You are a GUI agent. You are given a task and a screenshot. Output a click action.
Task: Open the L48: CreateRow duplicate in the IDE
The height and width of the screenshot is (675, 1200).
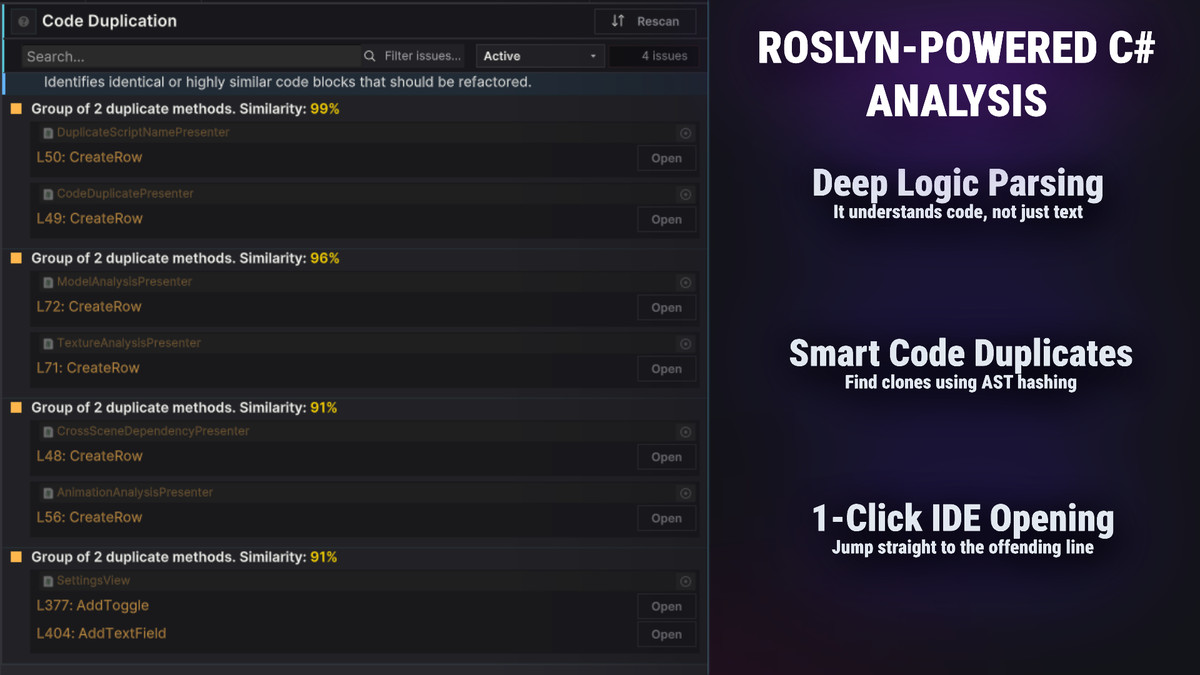point(667,456)
